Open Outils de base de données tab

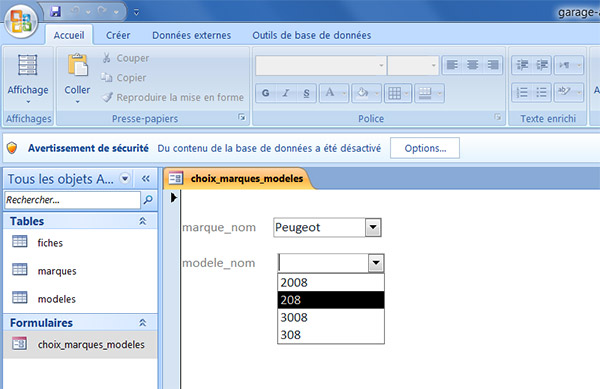tap(311, 35)
